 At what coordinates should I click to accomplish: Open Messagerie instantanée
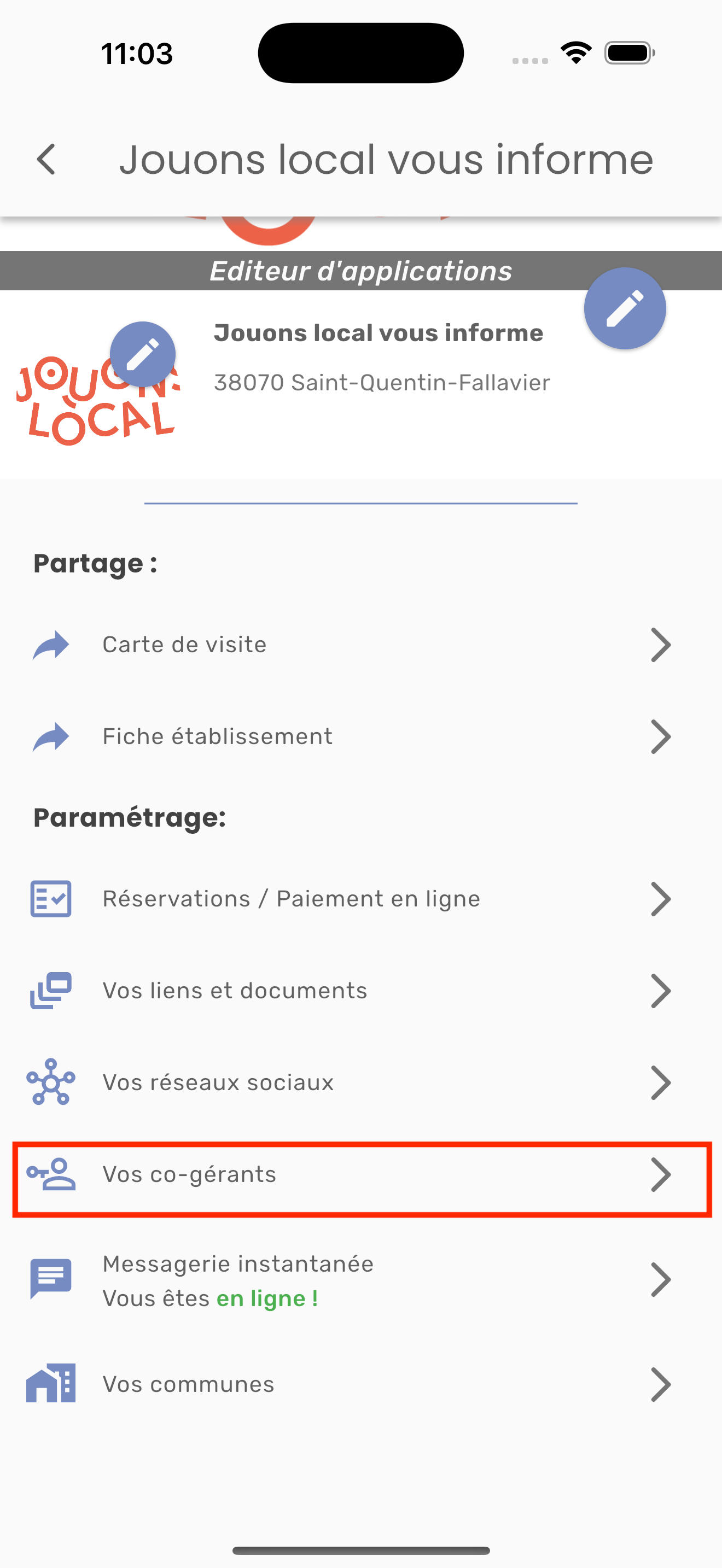(x=361, y=1279)
